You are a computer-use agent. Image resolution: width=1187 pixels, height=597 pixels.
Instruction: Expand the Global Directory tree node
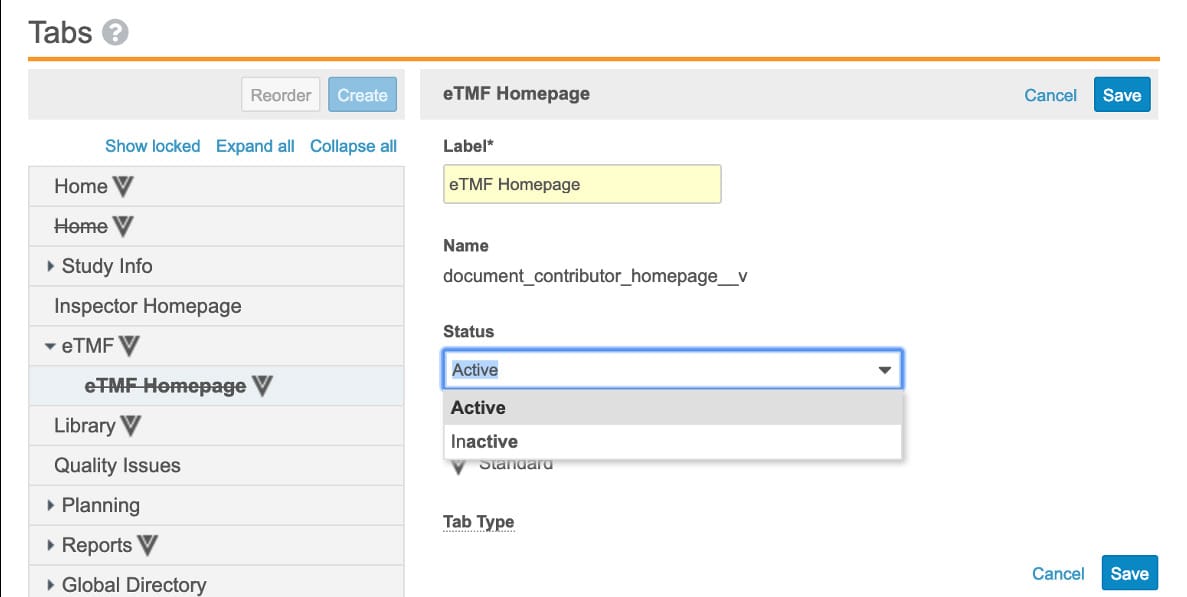[x=50, y=585]
